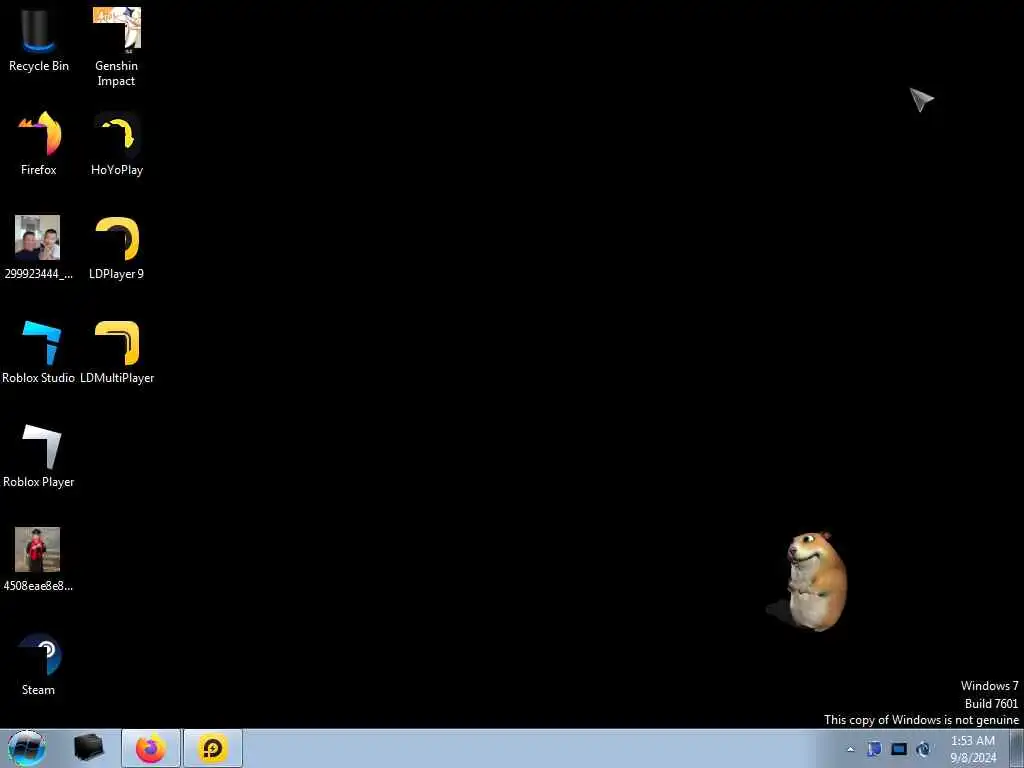Click the Show Desktop strip
This screenshot has width=1024, height=768.
click(1016, 748)
